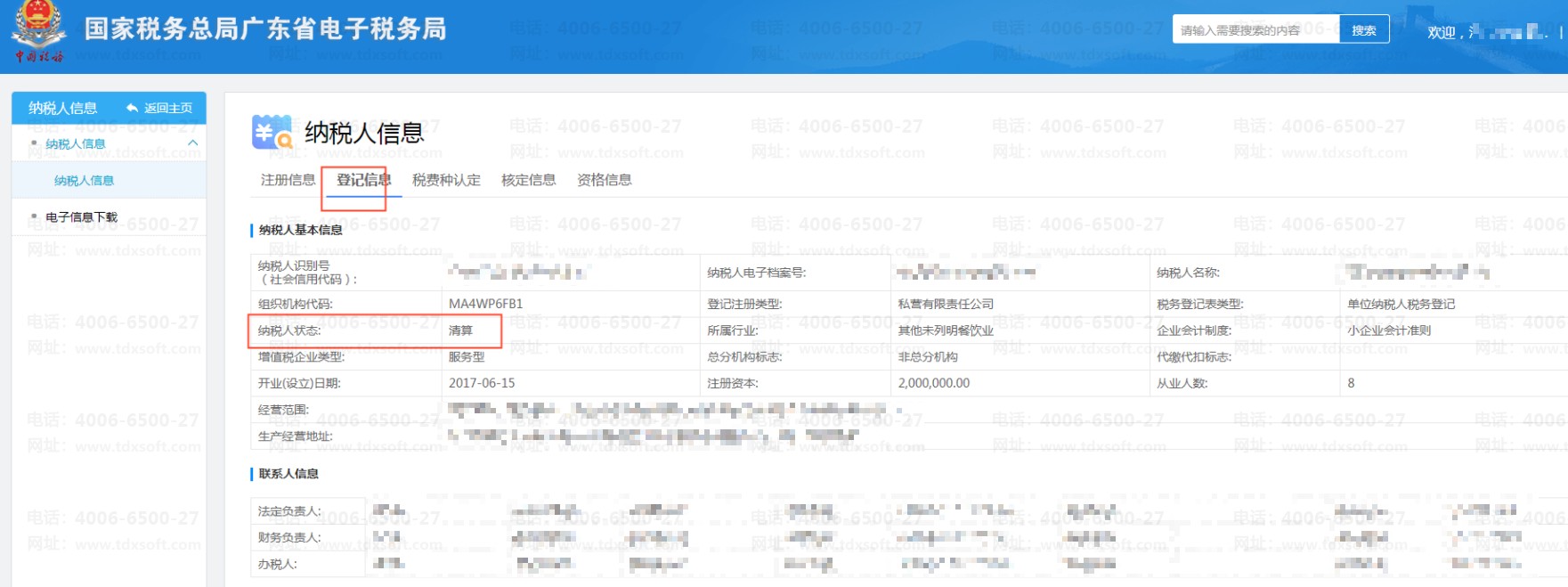
Task: Switch to the 注册信息 tab
Action: [288, 180]
